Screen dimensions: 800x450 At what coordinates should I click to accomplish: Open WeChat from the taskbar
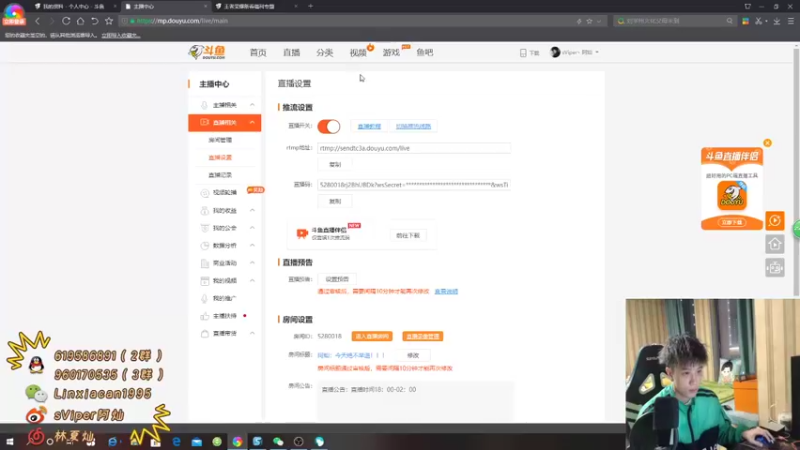(278, 441)
